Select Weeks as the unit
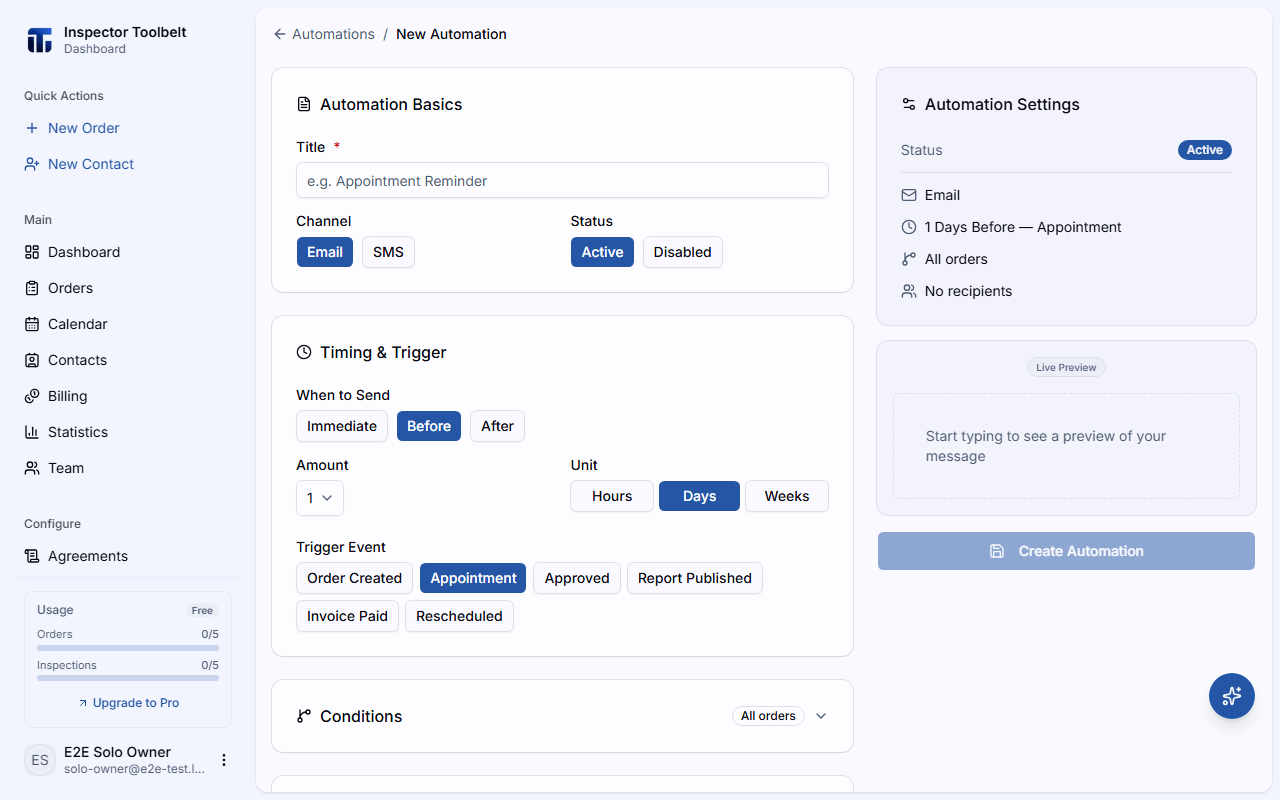This screenshot has width=1280, height=800. tap(787, 496)
